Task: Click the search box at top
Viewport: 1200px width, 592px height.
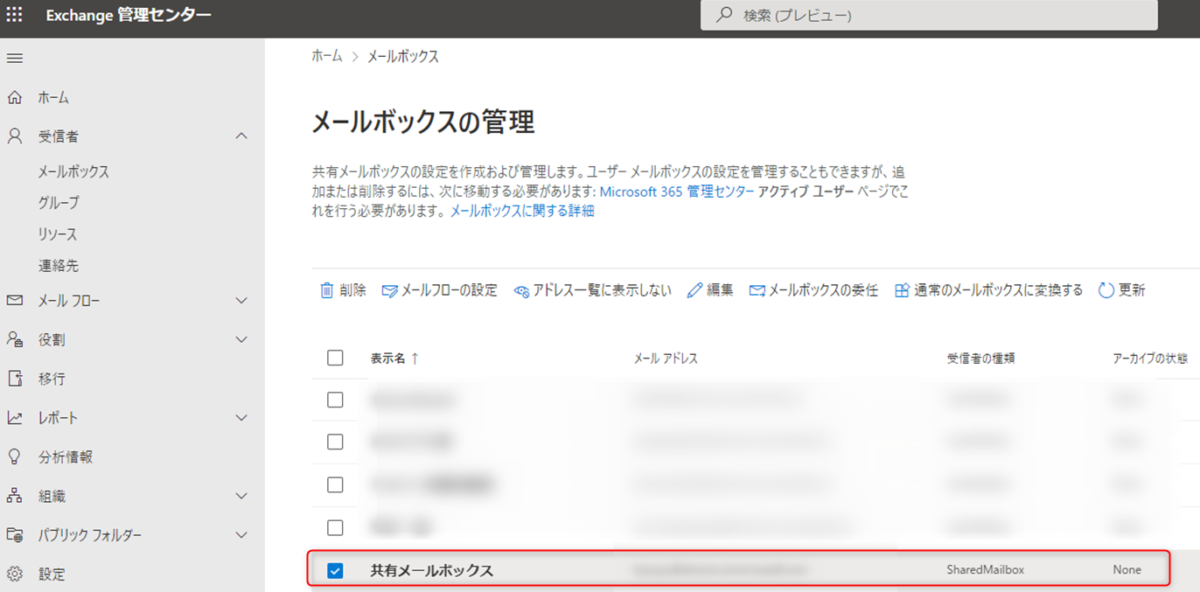Action: (930, 15)
